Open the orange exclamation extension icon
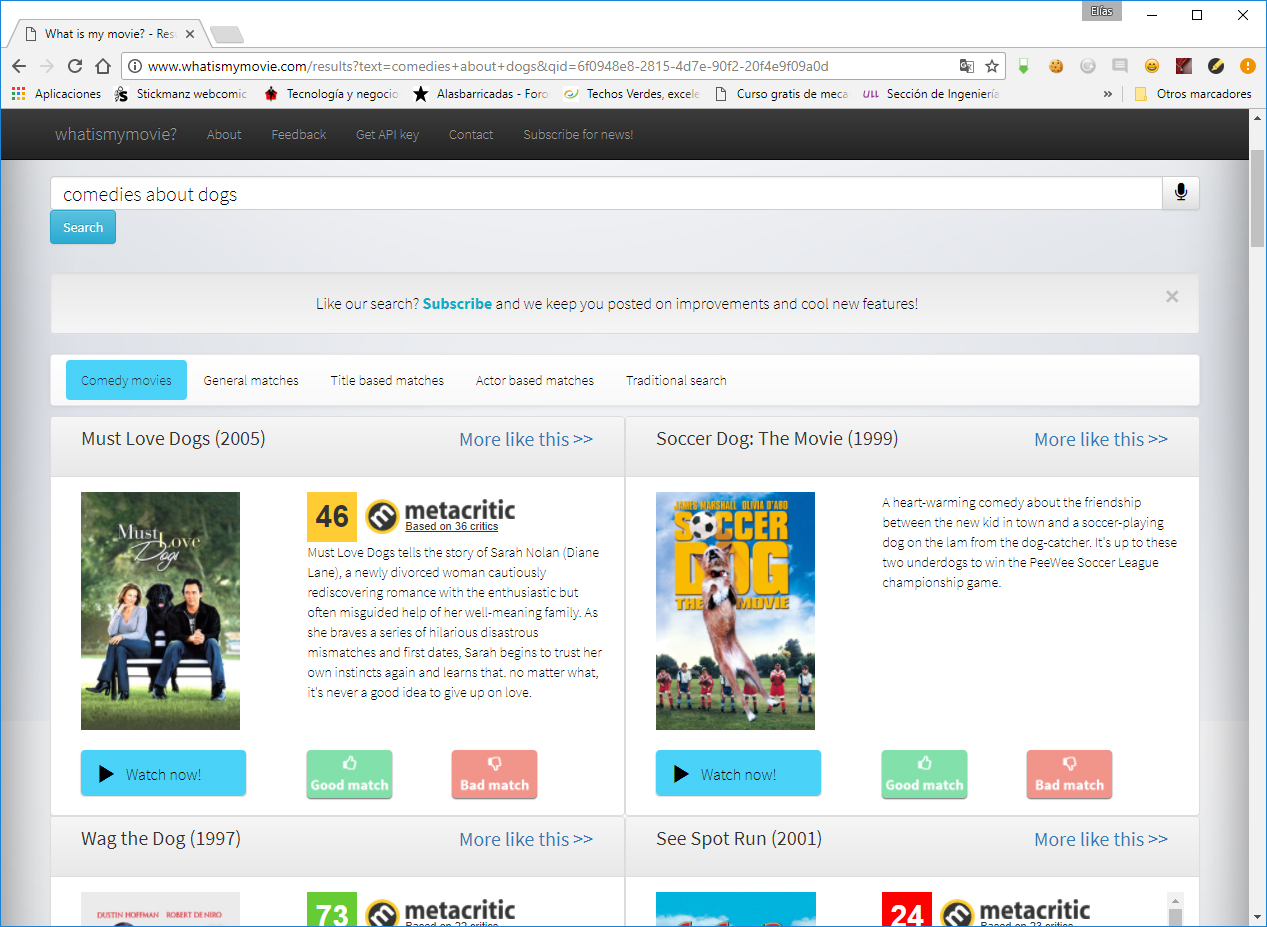 point(1246,66)
